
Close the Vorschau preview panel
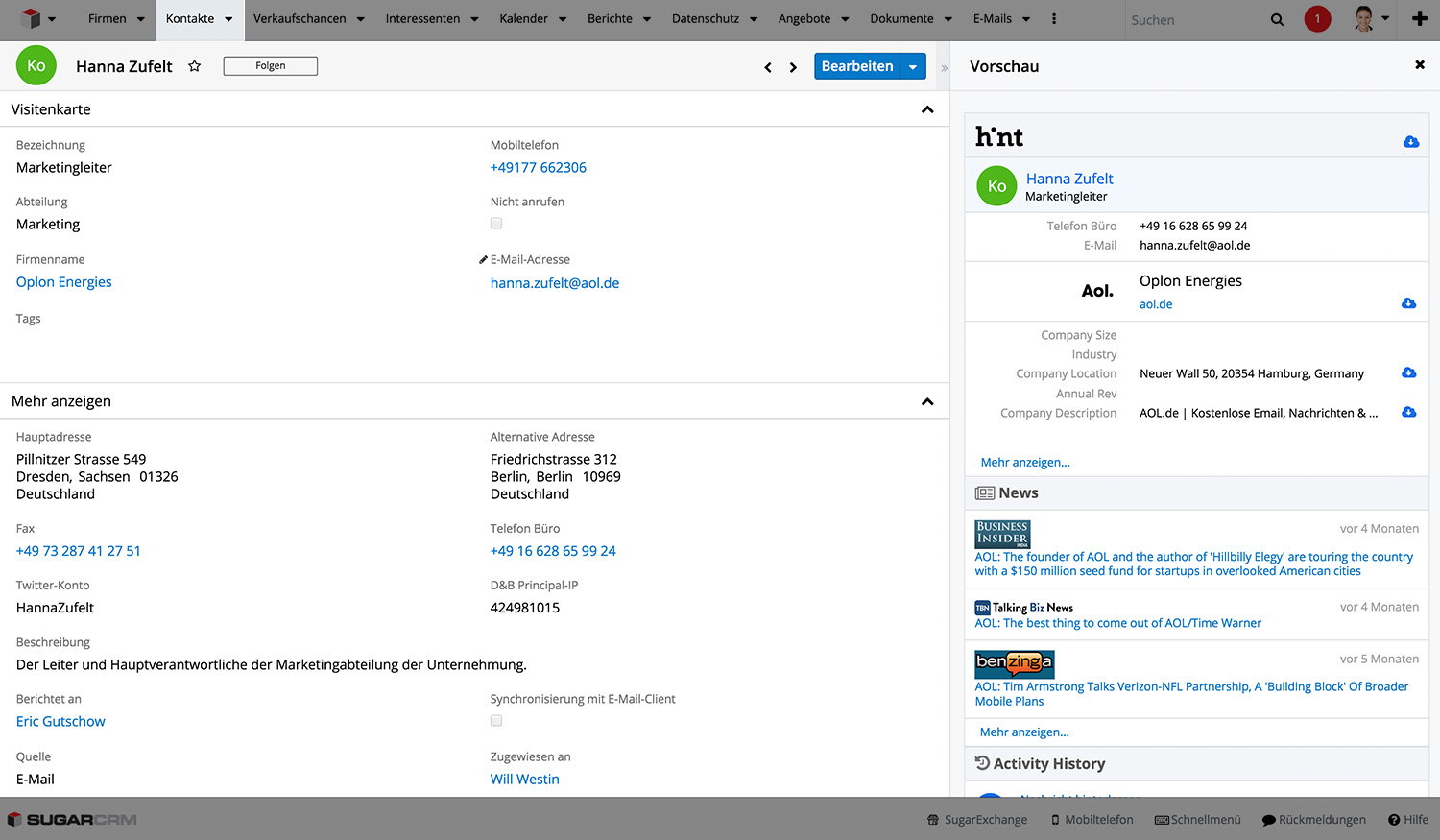pos(1419,65)
